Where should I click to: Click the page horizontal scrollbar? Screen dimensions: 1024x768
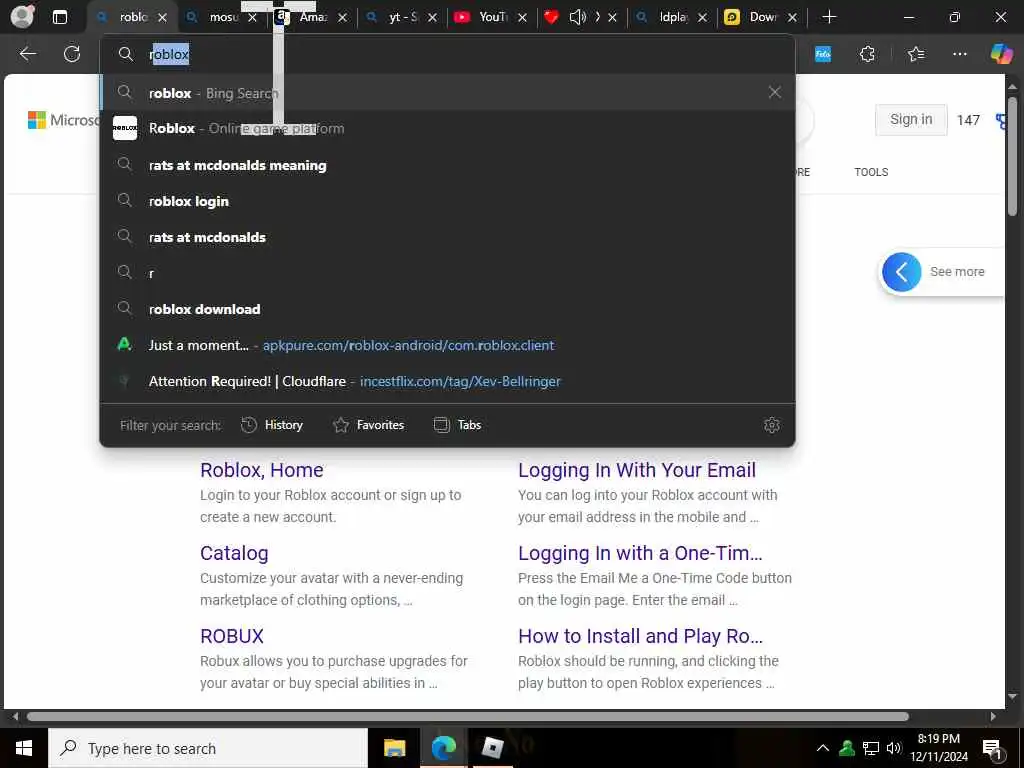point(467,716)
